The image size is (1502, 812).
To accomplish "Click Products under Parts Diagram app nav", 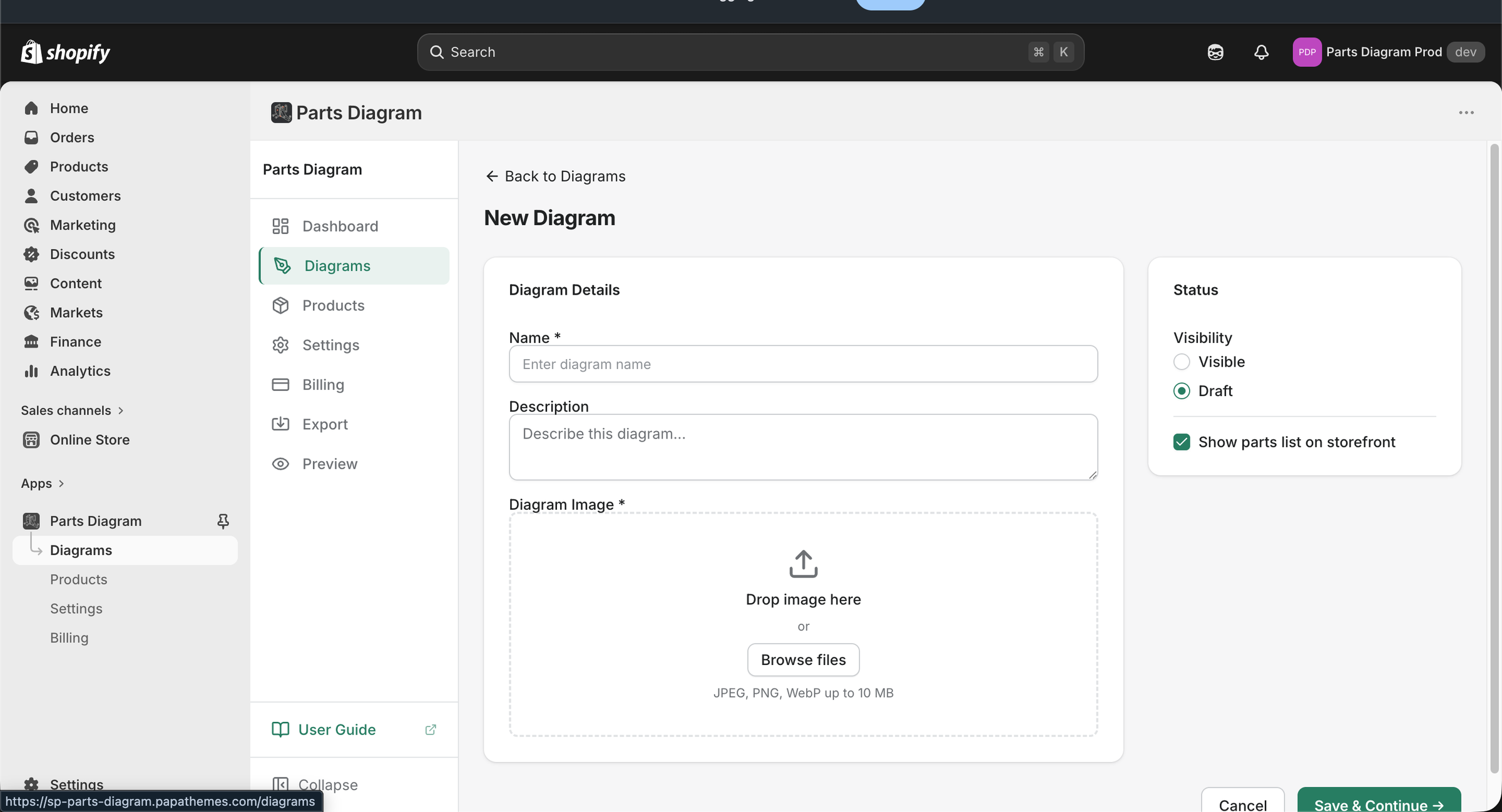I will pos(79,579).
